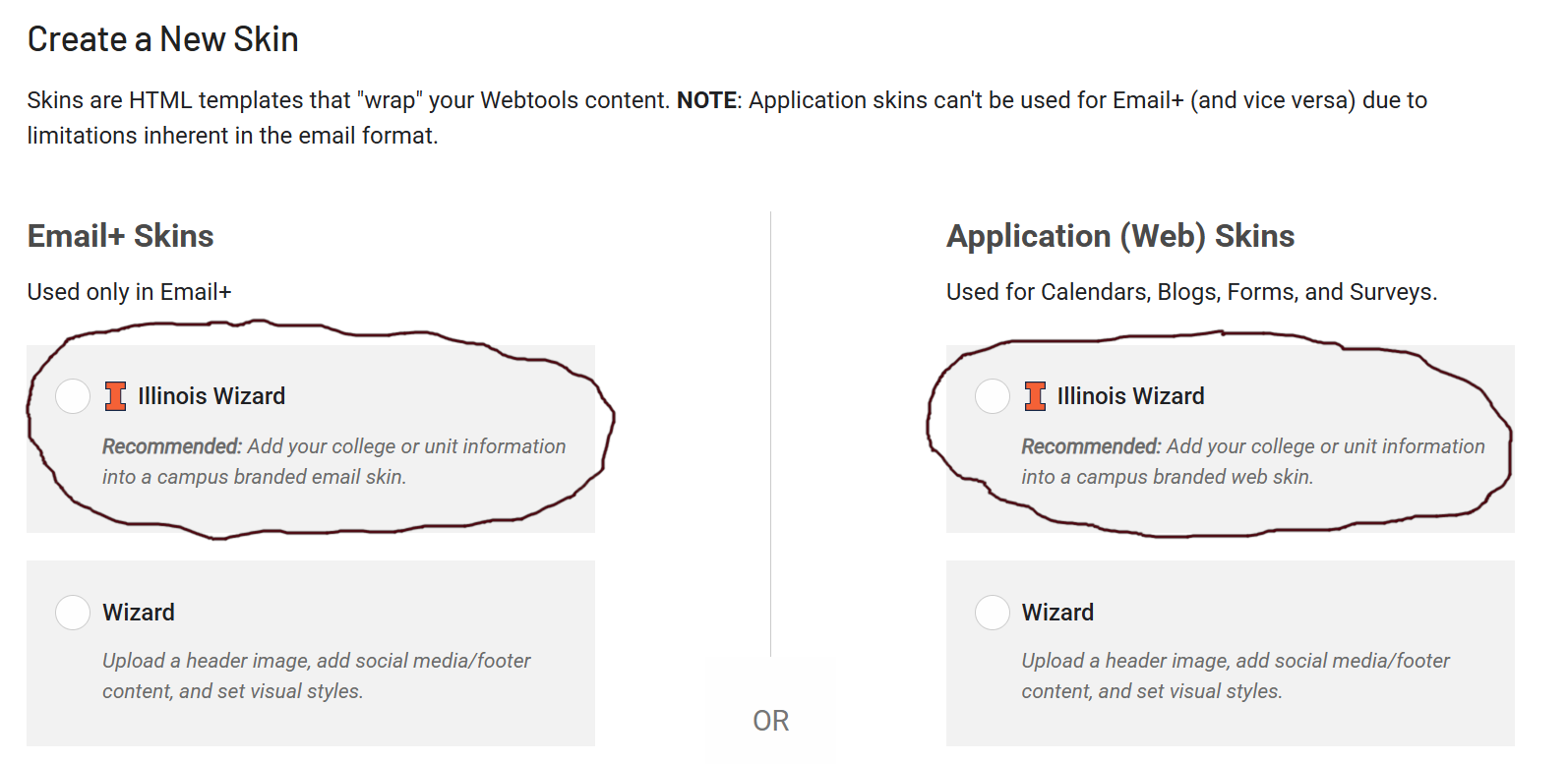Click the header image description under Email+ Wizard

(x=316, y=676)
